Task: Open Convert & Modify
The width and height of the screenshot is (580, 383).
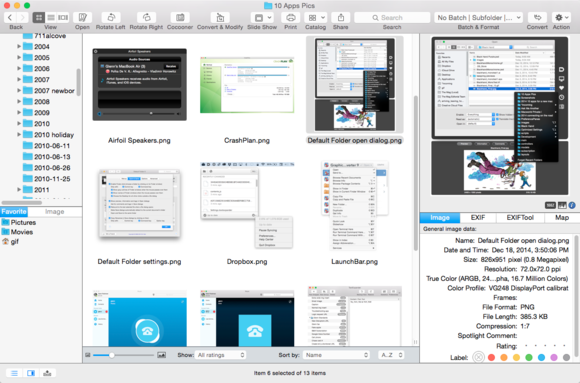Action: click(x=220, y=17)
